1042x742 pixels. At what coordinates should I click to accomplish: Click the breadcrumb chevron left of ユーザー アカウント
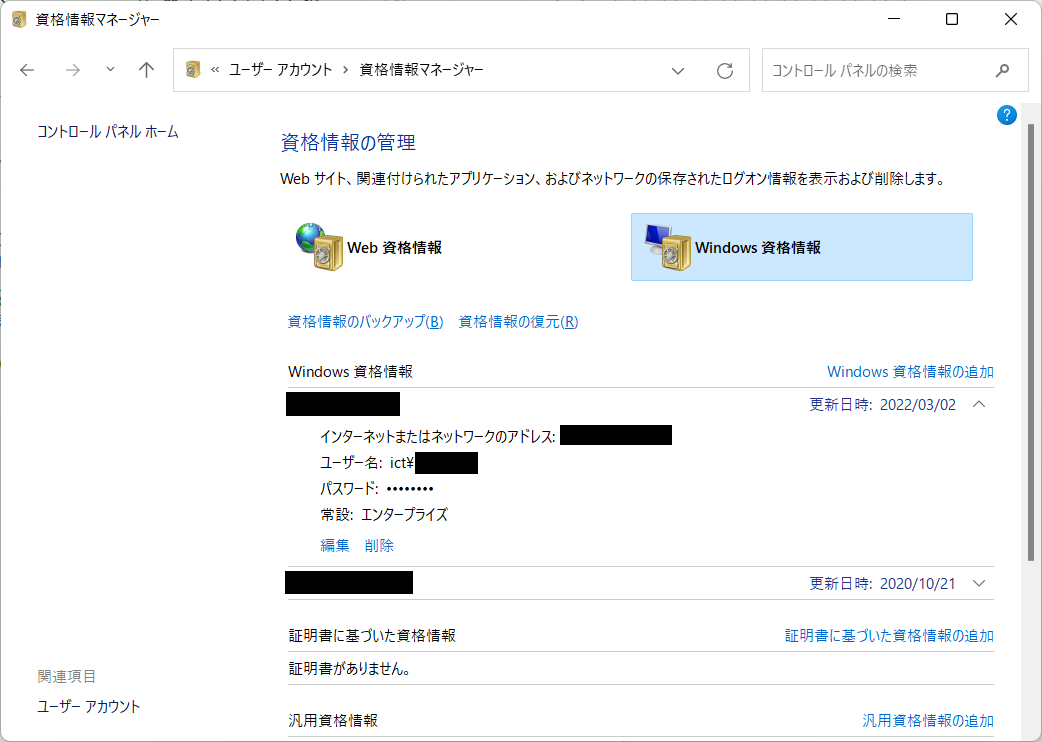point(215,70)
